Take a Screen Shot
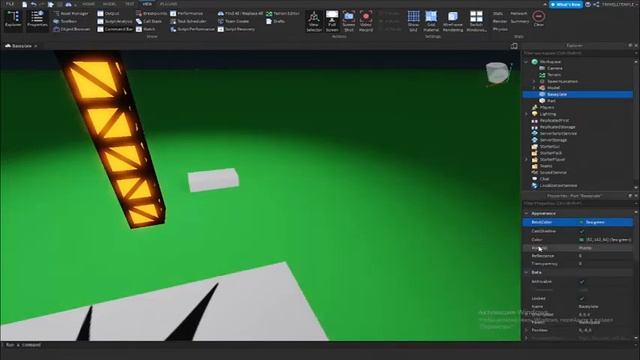Image resolution: width=640 pixels, height=360 pixels. 349,21
